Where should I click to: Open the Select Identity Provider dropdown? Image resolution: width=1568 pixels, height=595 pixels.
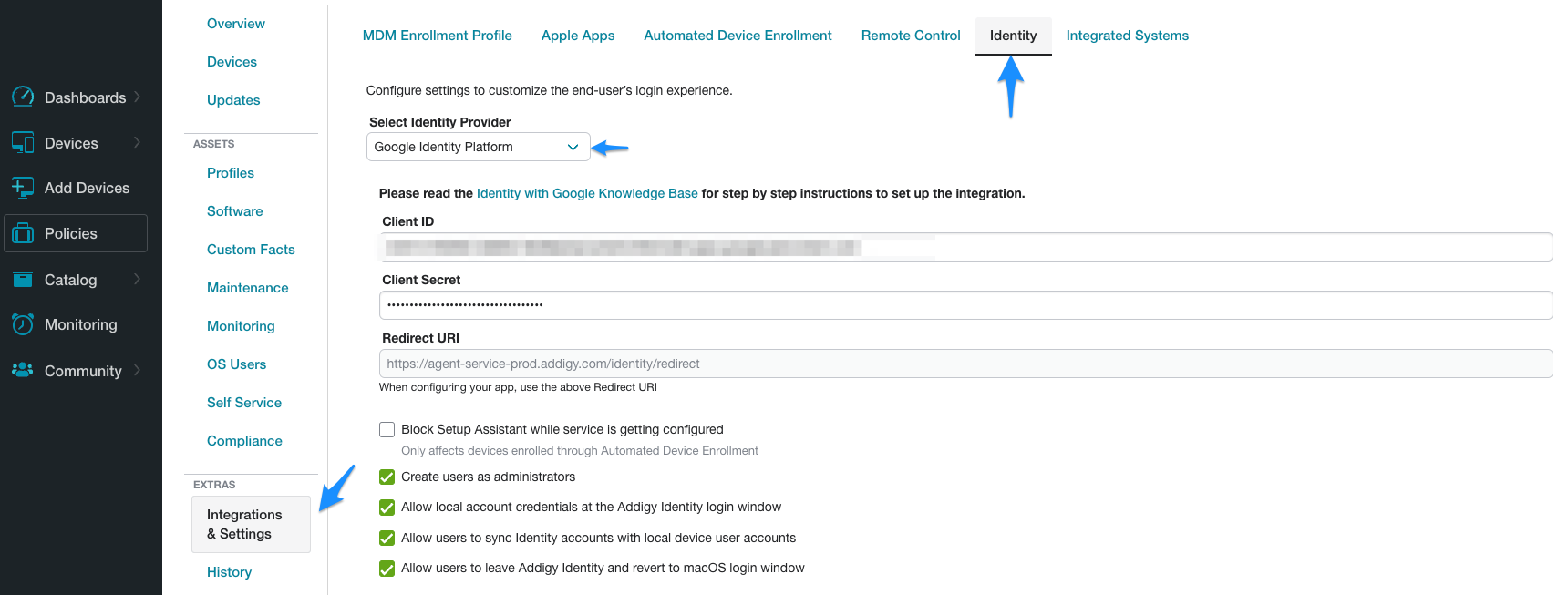click(x=478, y=147)
